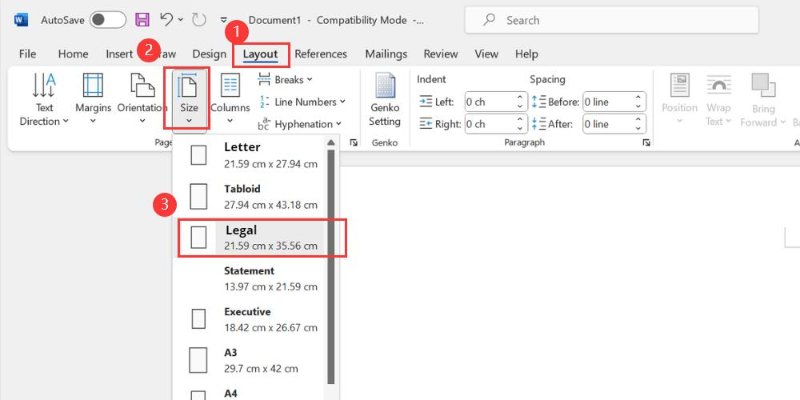Expand the Breaks dropdown

(x=285, y=79)
